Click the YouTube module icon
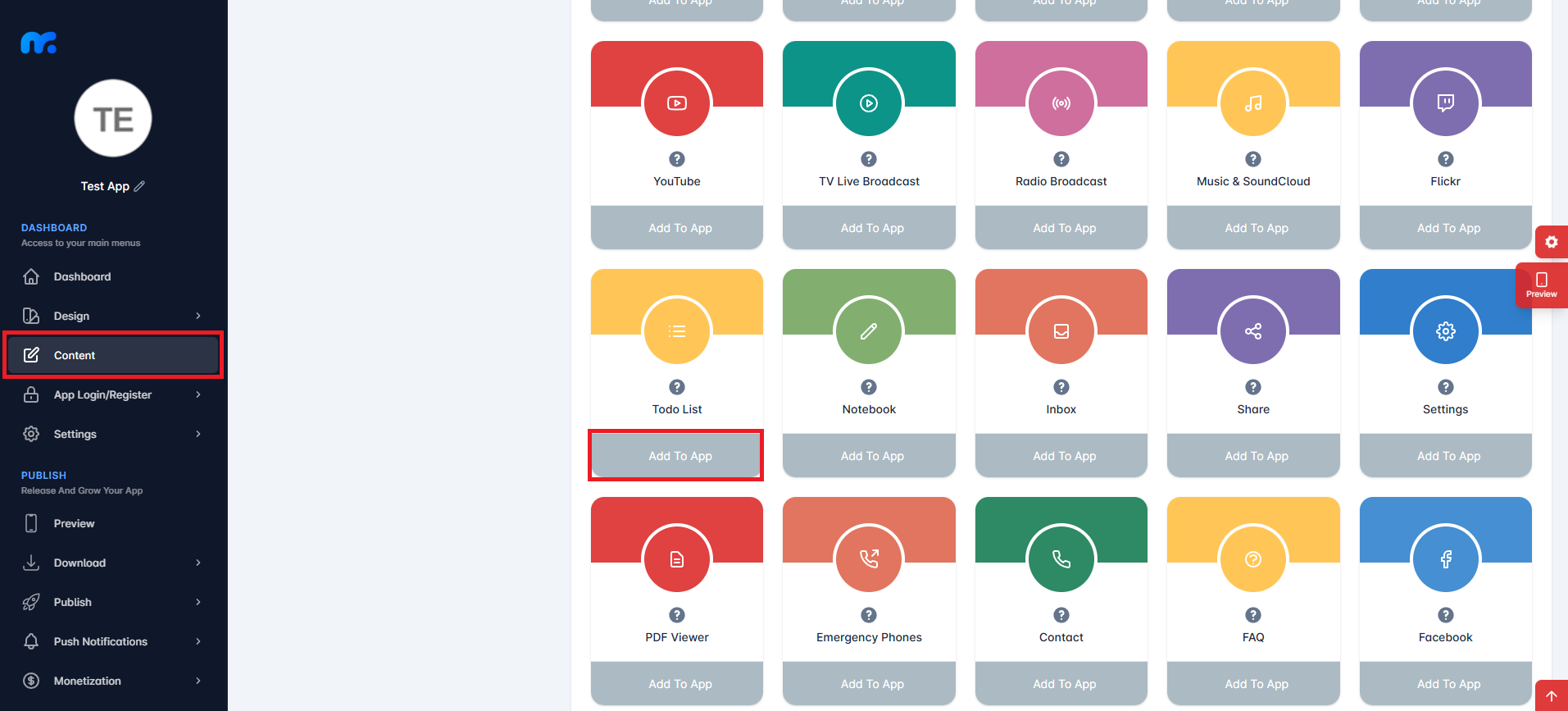 pos(676,103)
